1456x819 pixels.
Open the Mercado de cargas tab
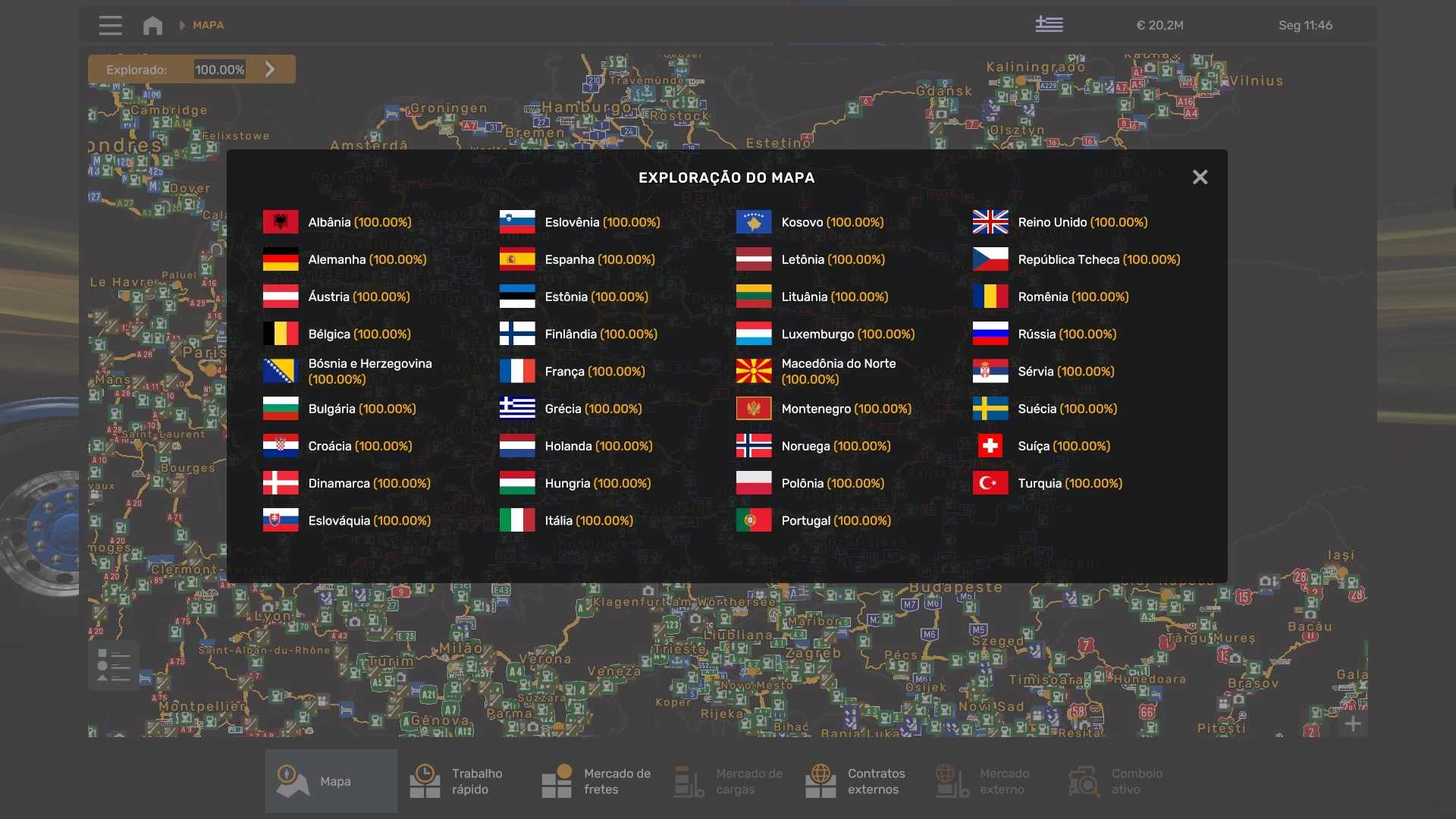pyautogui.click(x=728, y=781)
